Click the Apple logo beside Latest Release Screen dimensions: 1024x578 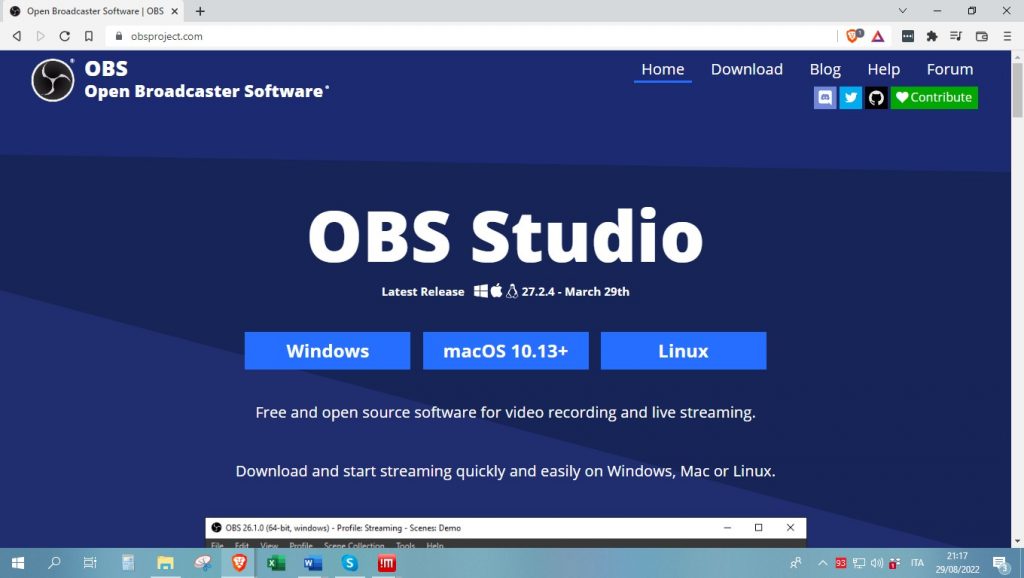(497, 291)
